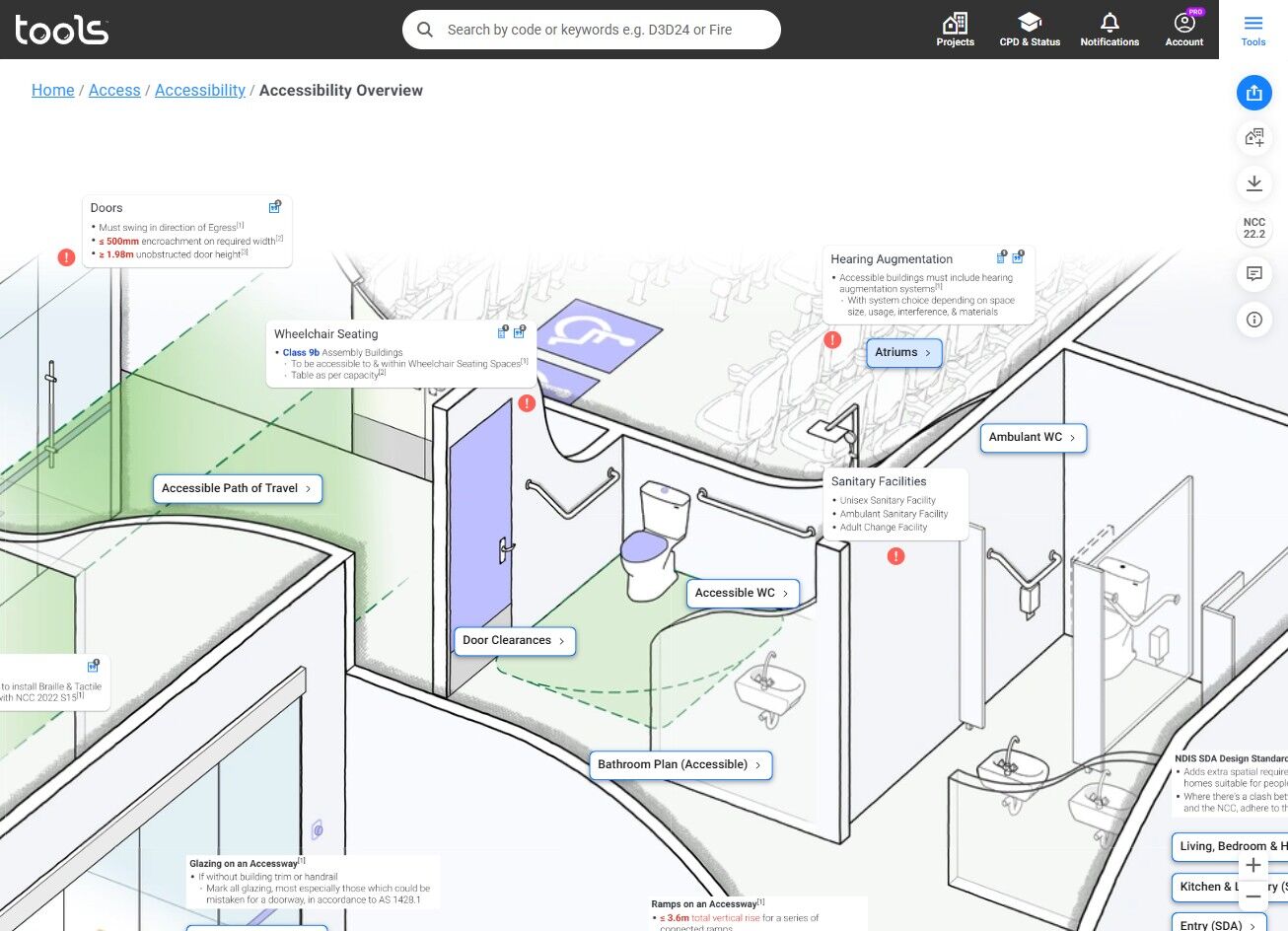Click 'Ramps on an Accessway' heading
The height and width of the screenshot is (931, 1288).
(705, 904)
